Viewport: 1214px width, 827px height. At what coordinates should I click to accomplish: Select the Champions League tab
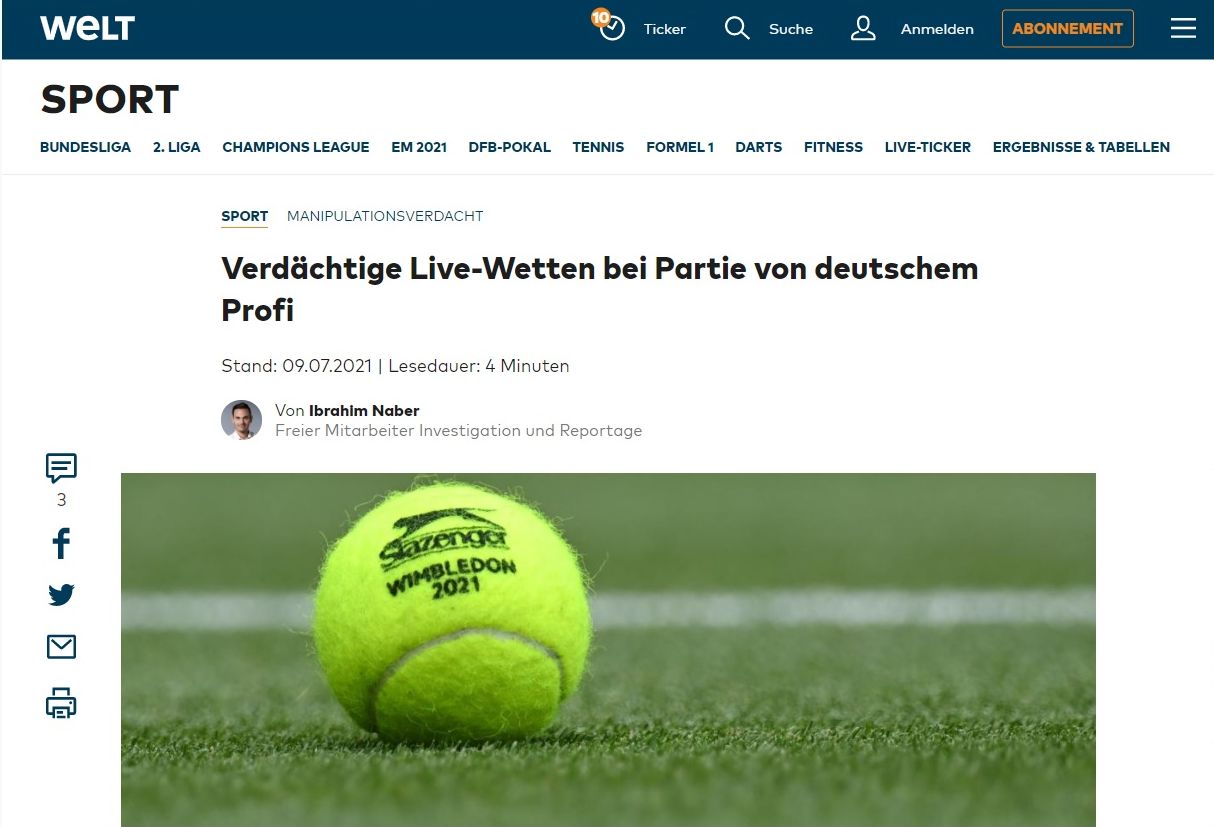coord(296,147)
